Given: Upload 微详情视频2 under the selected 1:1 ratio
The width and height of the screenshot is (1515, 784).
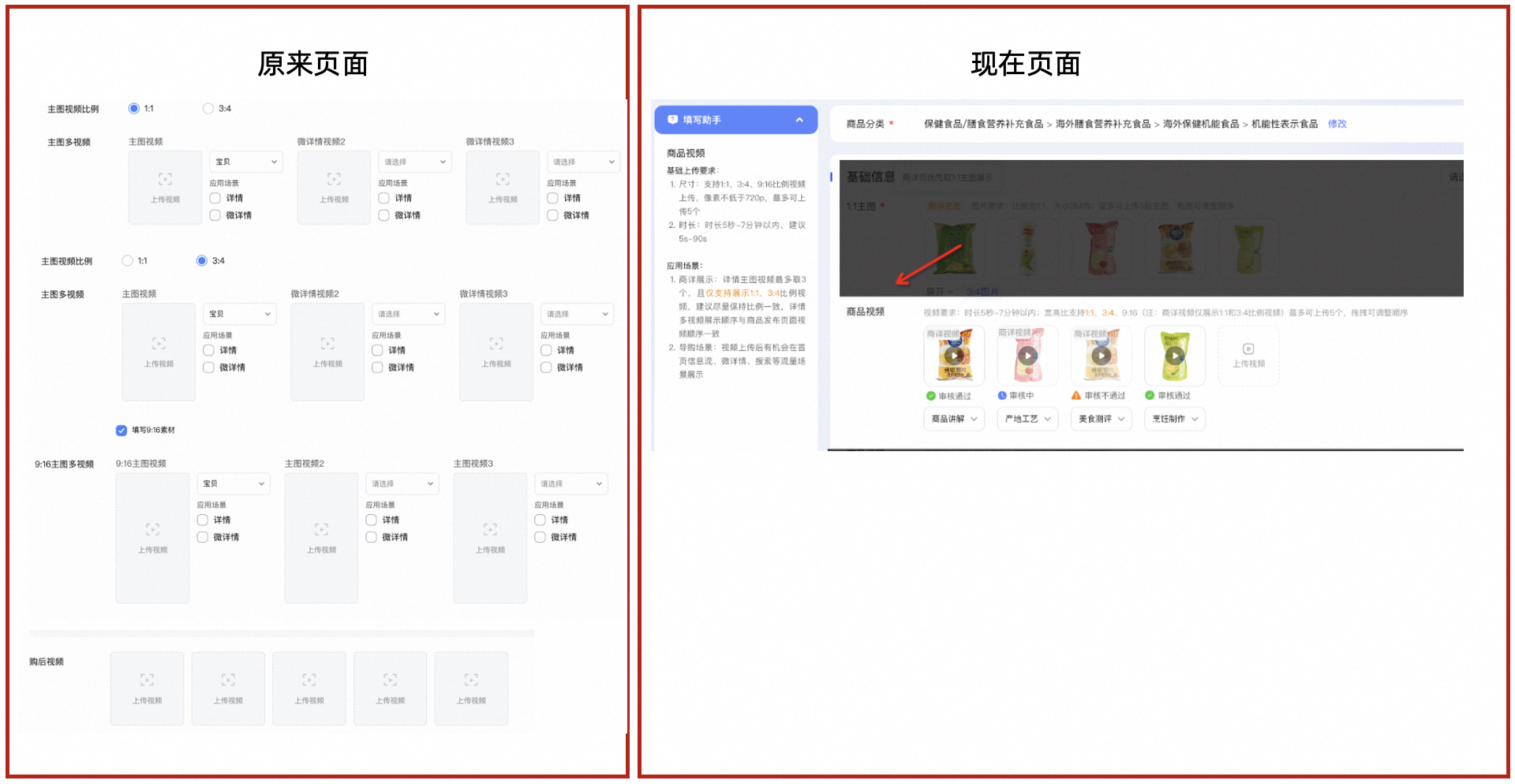Looking at the screenshot, I should click(x=334, y=188).
